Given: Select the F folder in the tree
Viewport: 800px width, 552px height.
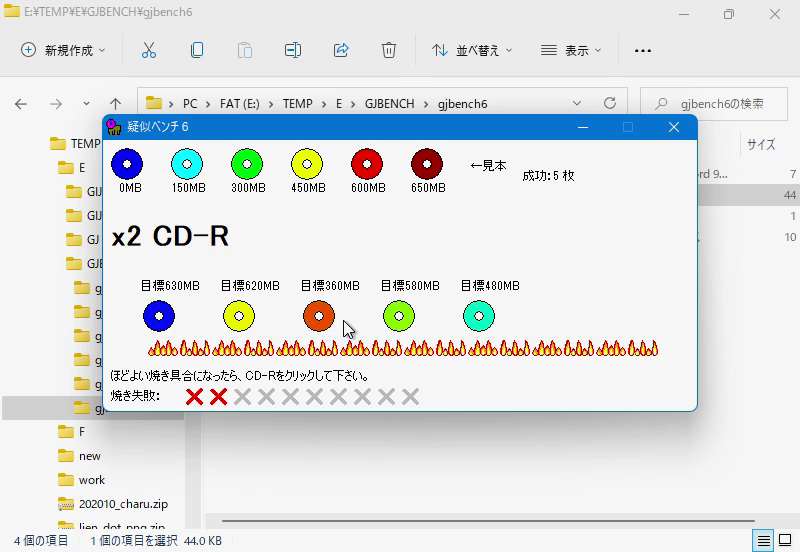Looking at the screenshot, I should pos(72,432).
